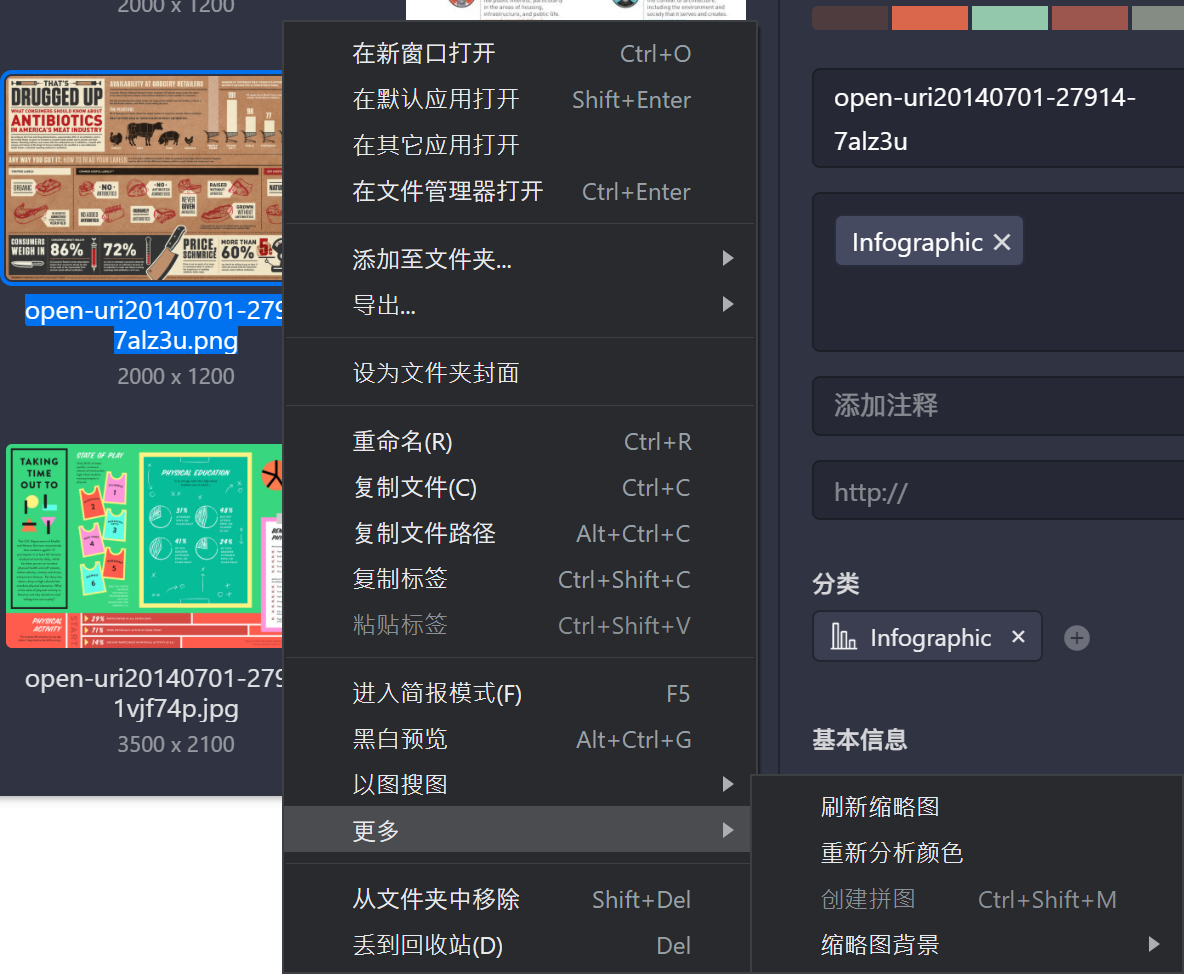
Task: Click the 基本信息 section heading
Action: click(x=859, y=739)
